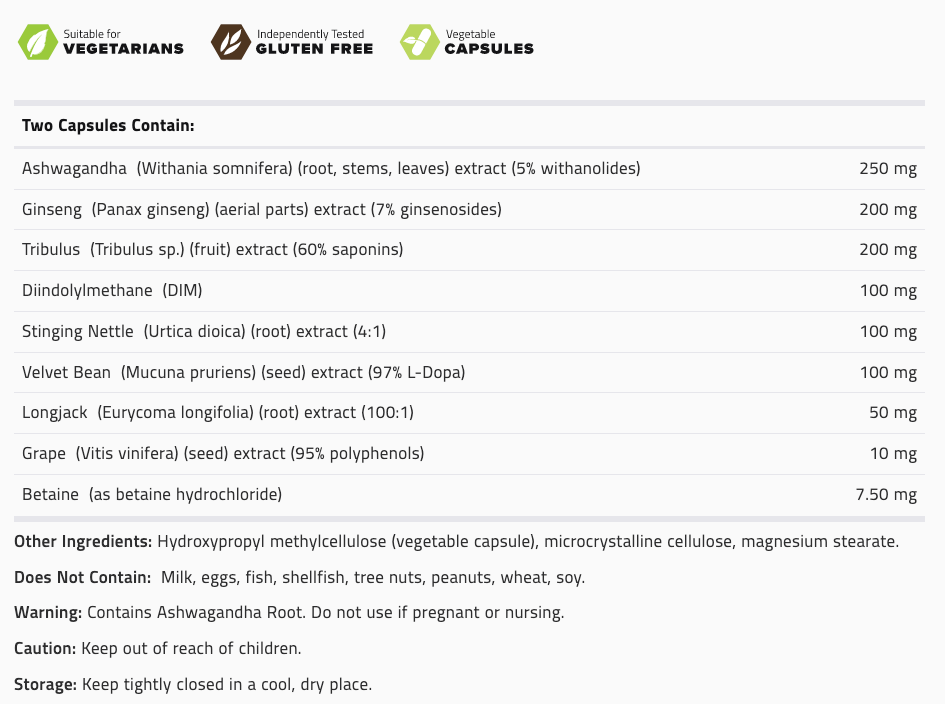
Task: Click the brown gluten free wheat icon
Action: [x=229, y=42]
